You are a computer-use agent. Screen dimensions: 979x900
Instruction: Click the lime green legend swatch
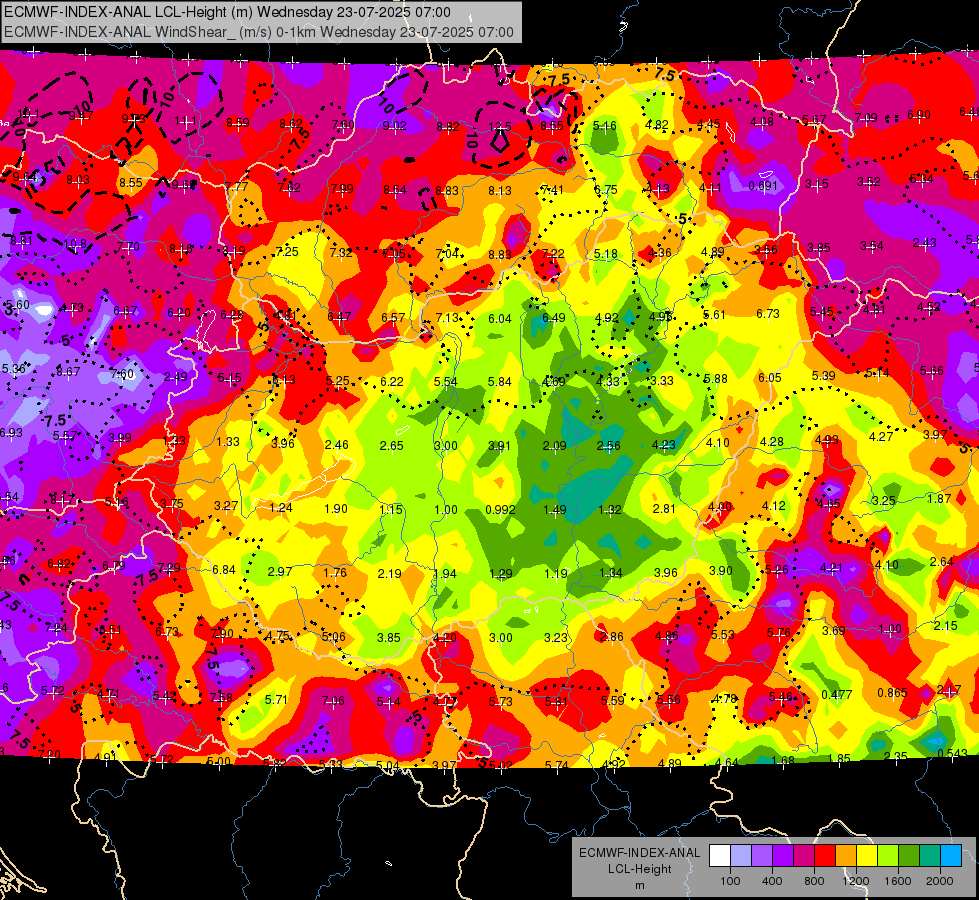pos(888,855)
